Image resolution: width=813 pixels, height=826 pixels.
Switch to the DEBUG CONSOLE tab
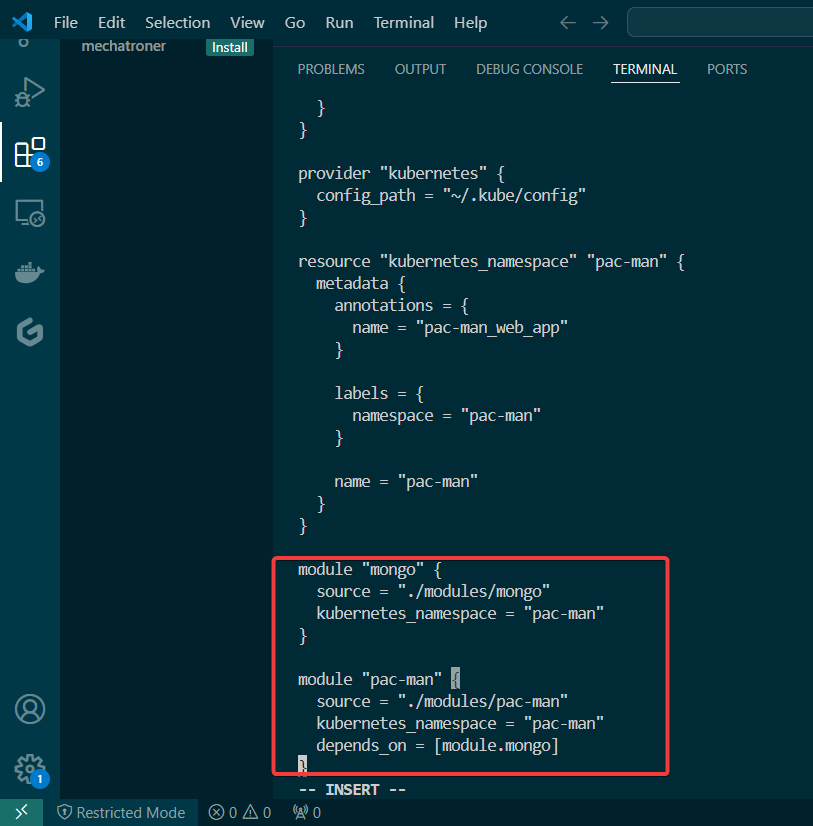pyautogui.click(x=529, y=69)
